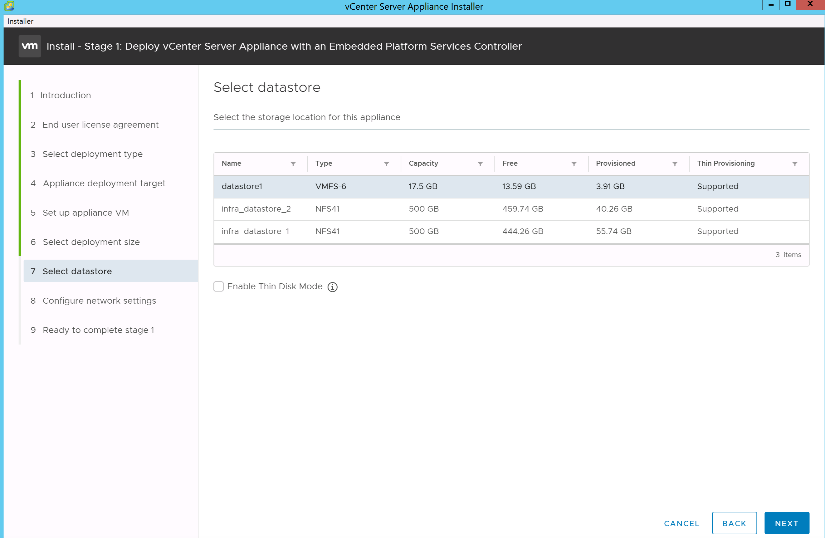This screenshot has width=825, height=538.
Task: Click the filter icon in Name column
Action: [293, 163]
